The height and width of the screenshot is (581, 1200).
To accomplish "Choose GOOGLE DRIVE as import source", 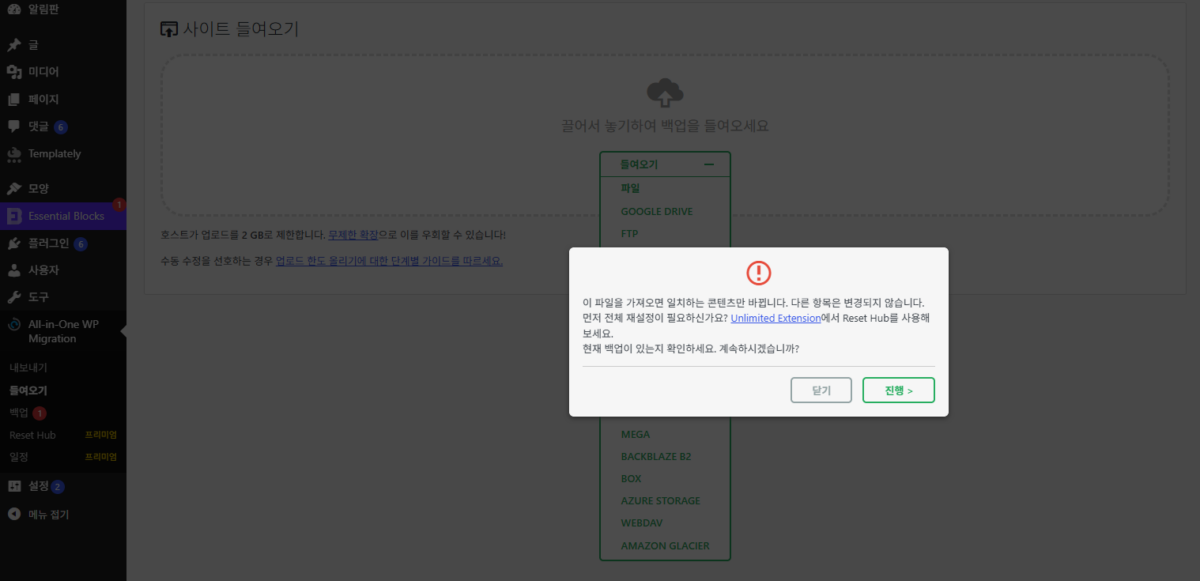I will pos(657,211).
